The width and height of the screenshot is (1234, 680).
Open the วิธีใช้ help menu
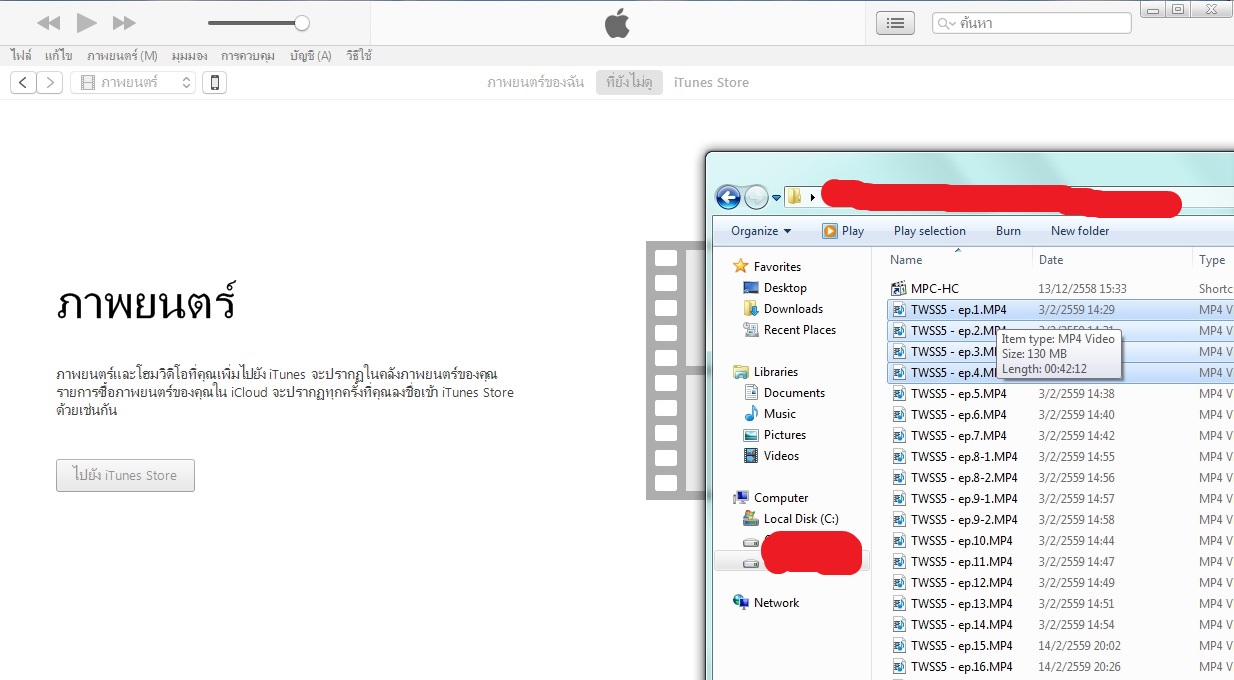pos(359,56)
